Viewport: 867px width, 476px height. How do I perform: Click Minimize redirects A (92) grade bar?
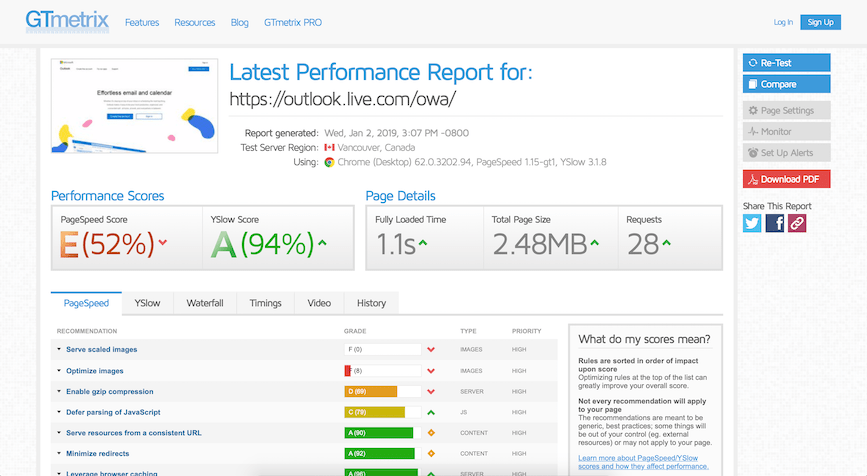[x=383, y=453]
